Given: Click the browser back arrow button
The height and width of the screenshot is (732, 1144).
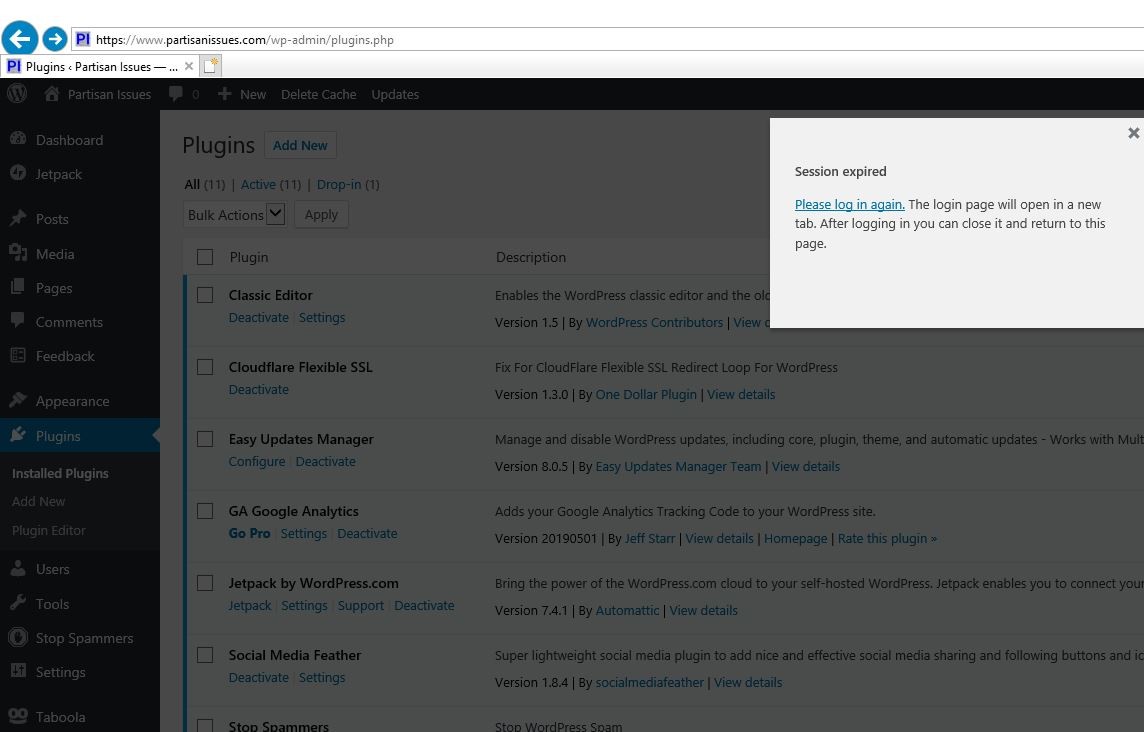Looking at the screenshot, I should pos(20,39).
